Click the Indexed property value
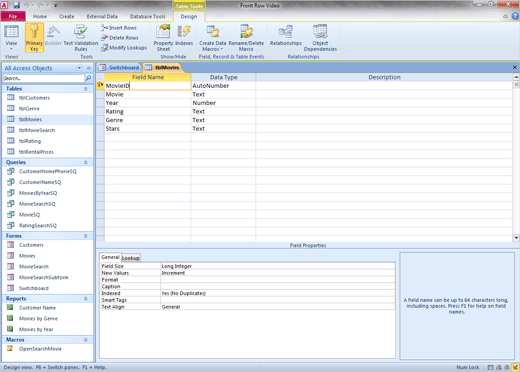 click(278, 293)
